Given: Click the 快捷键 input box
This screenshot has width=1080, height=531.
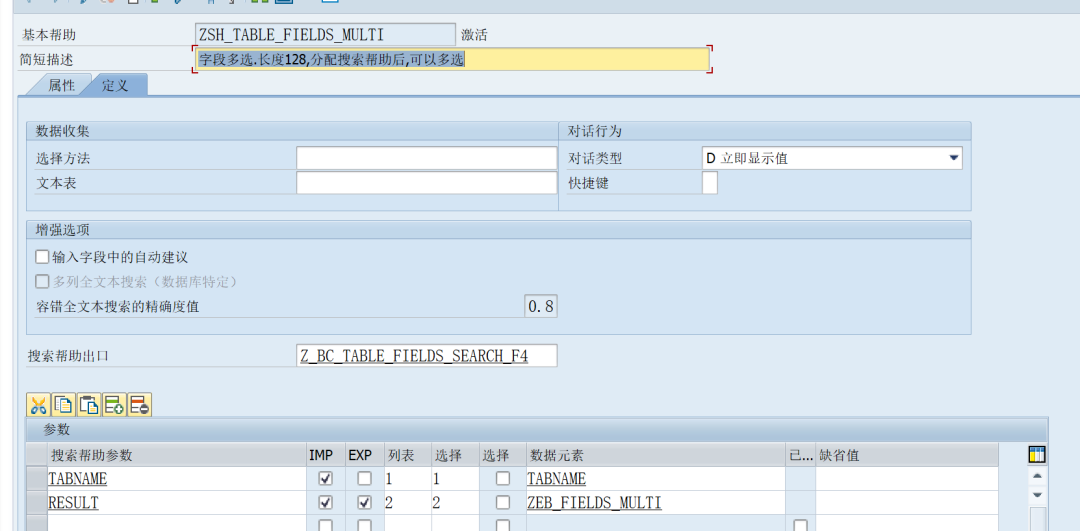Looking at the screenshot, I should point(709,183).
